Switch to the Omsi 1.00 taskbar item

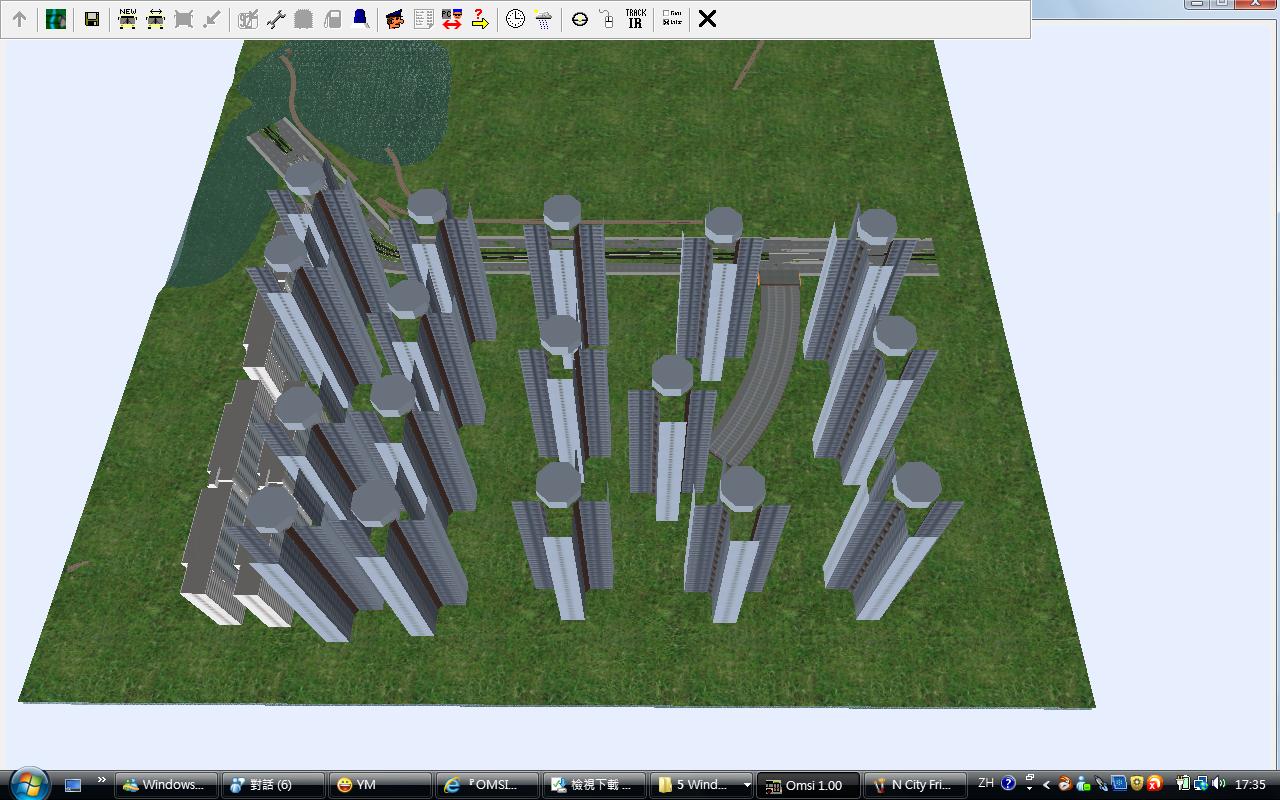[807, 785]
